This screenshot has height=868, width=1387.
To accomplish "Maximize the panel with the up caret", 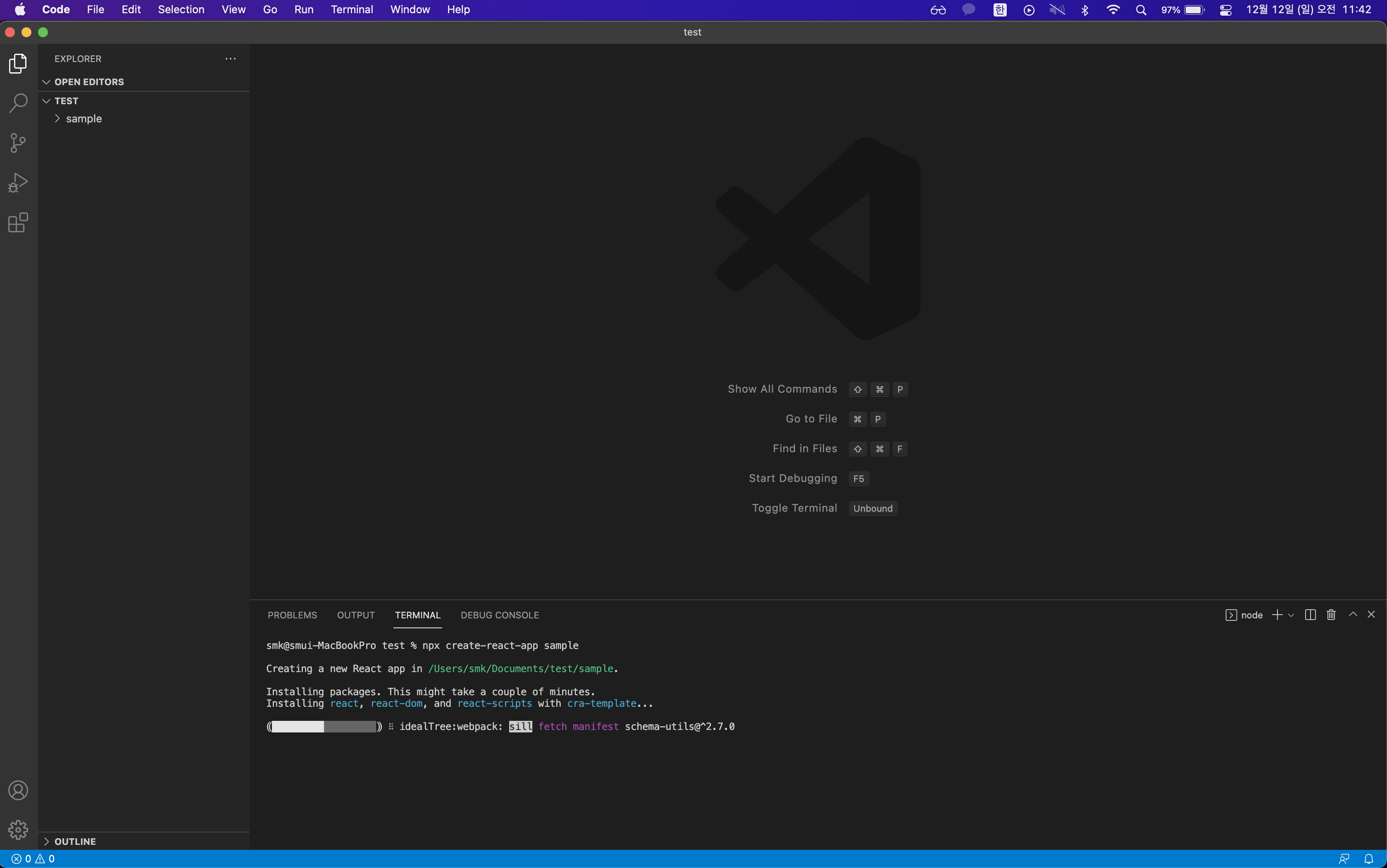I will pyautogui.click(x=1353, y=614).
